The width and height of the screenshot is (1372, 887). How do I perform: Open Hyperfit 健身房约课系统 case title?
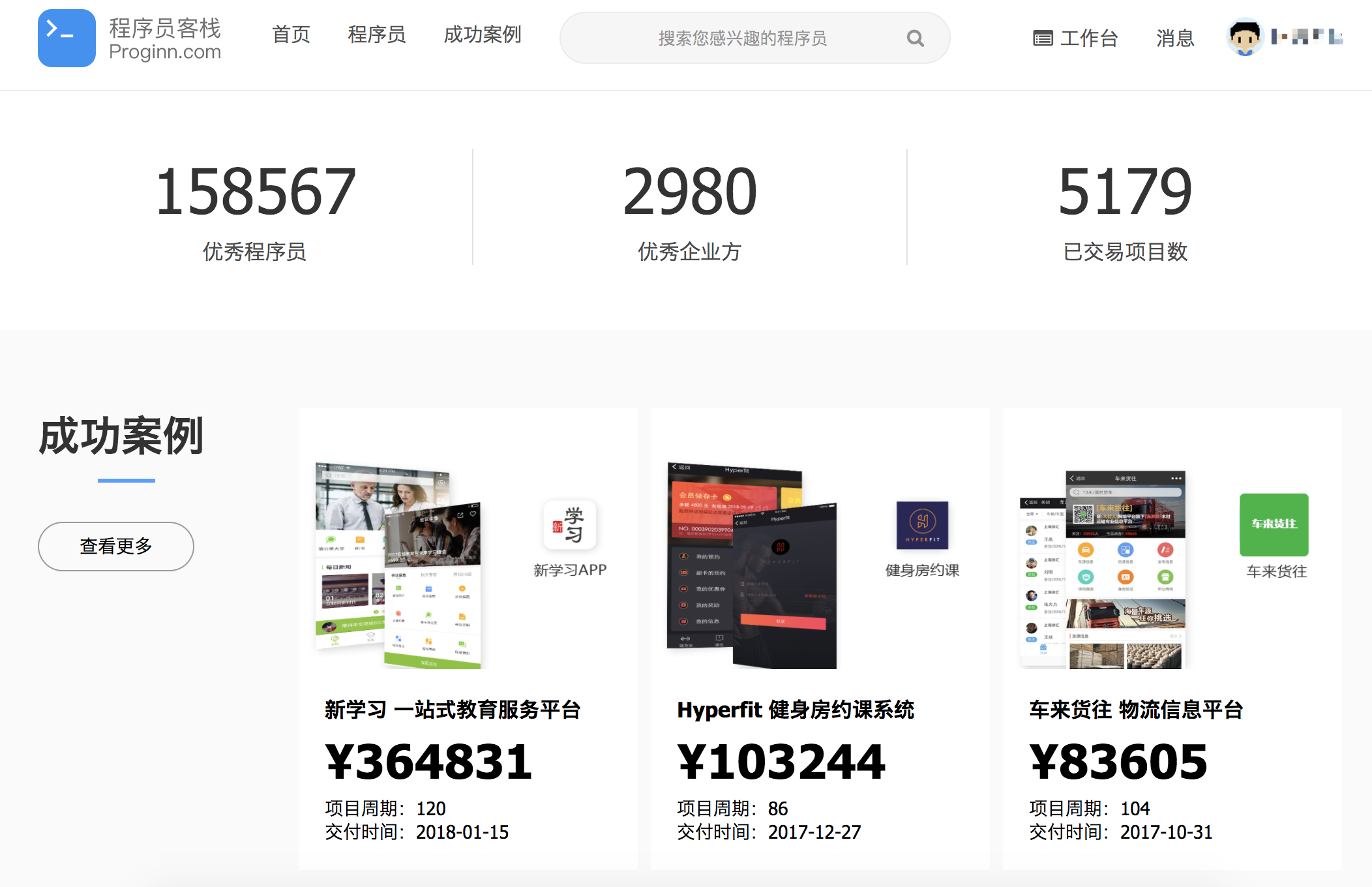(795, 710)
